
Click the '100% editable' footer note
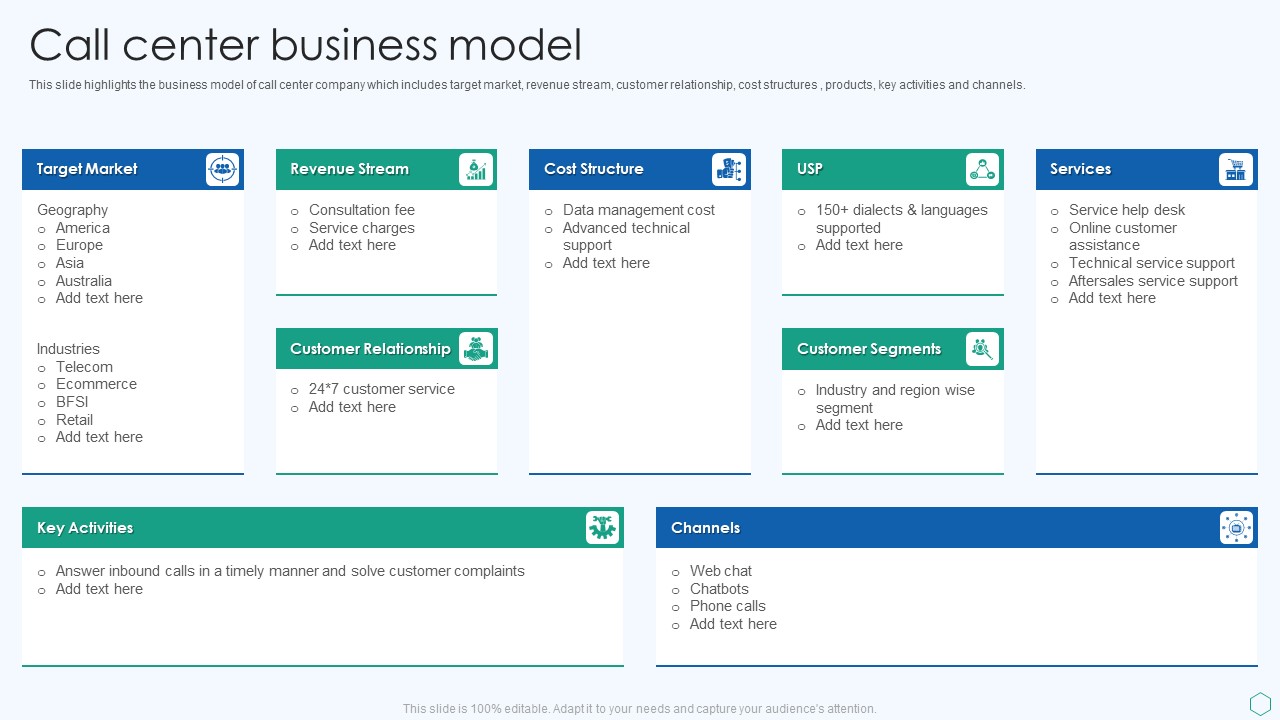coord(640,709)
